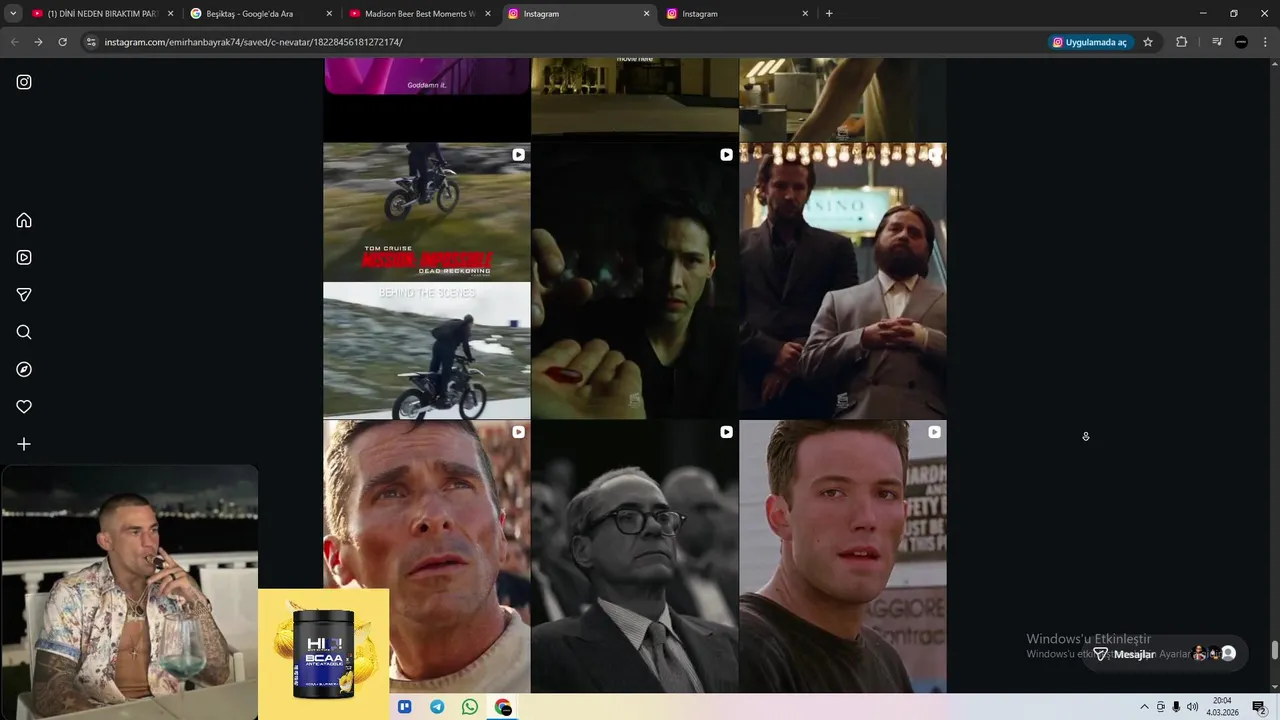Open the volume control in system tray
The width and height of the screenshot is (1280, 720).
(1192, 707)
